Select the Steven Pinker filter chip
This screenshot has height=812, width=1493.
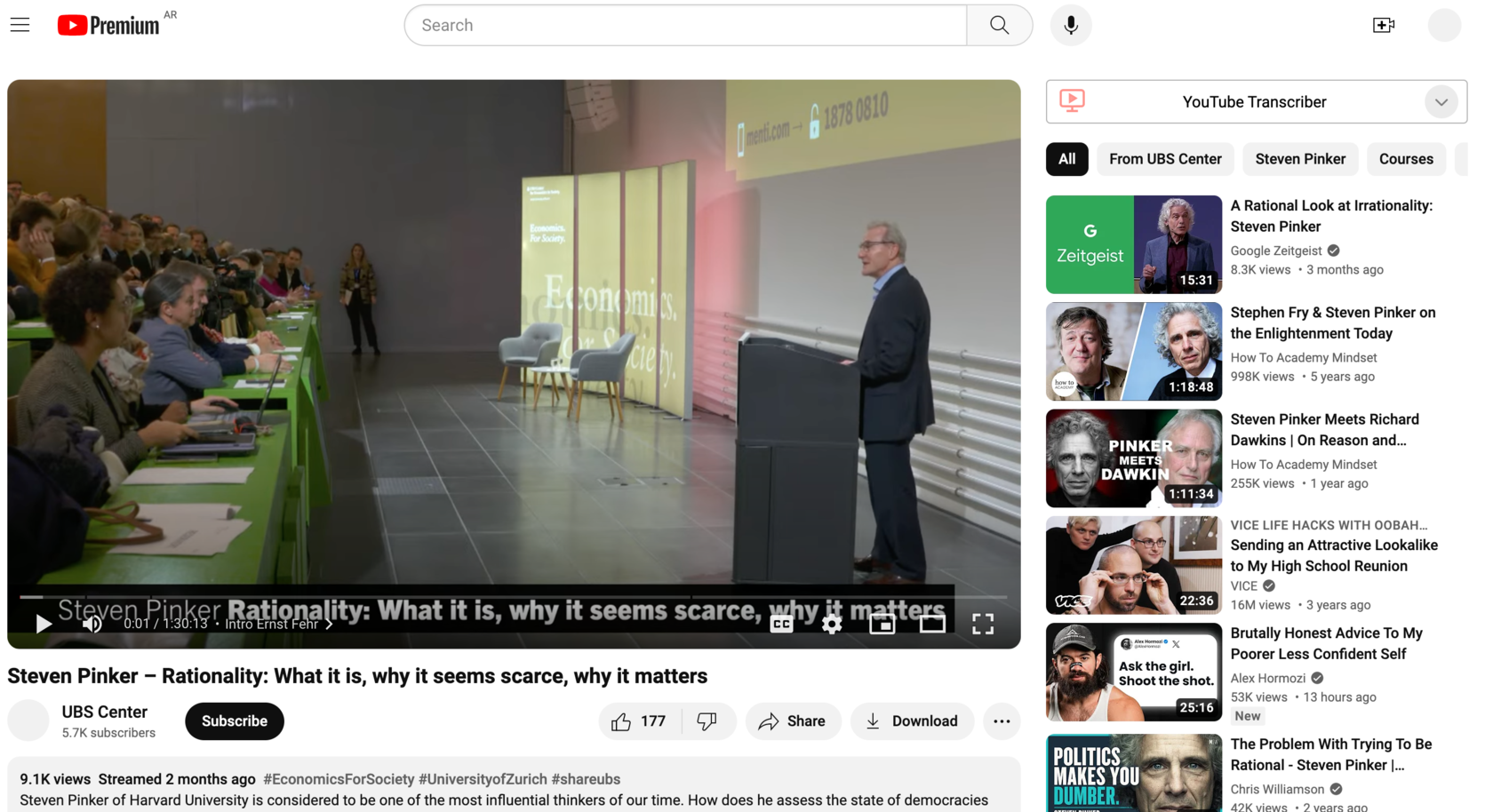click(x=1299, y=159)
